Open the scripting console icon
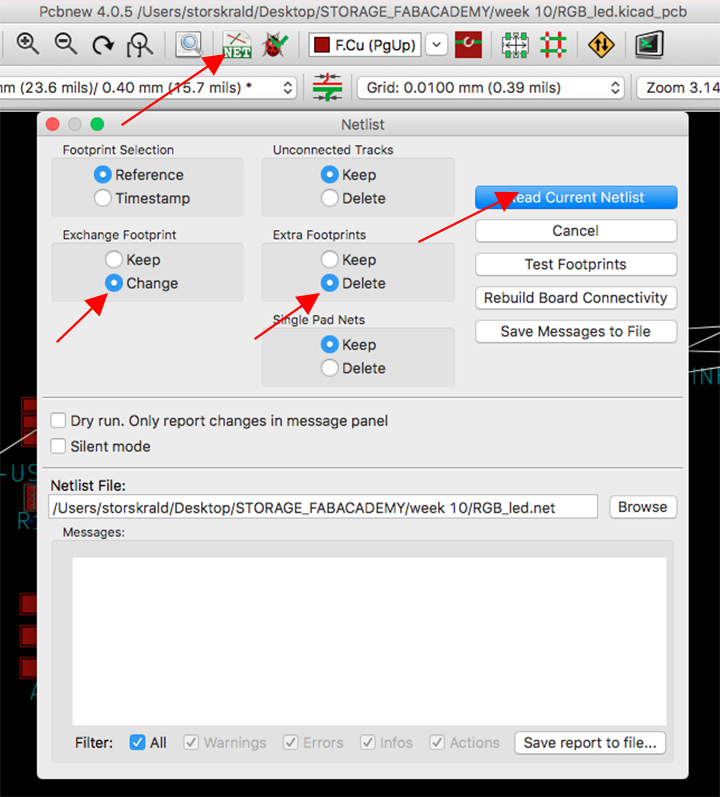Viewport: 720px width, 797px height. 649,45
